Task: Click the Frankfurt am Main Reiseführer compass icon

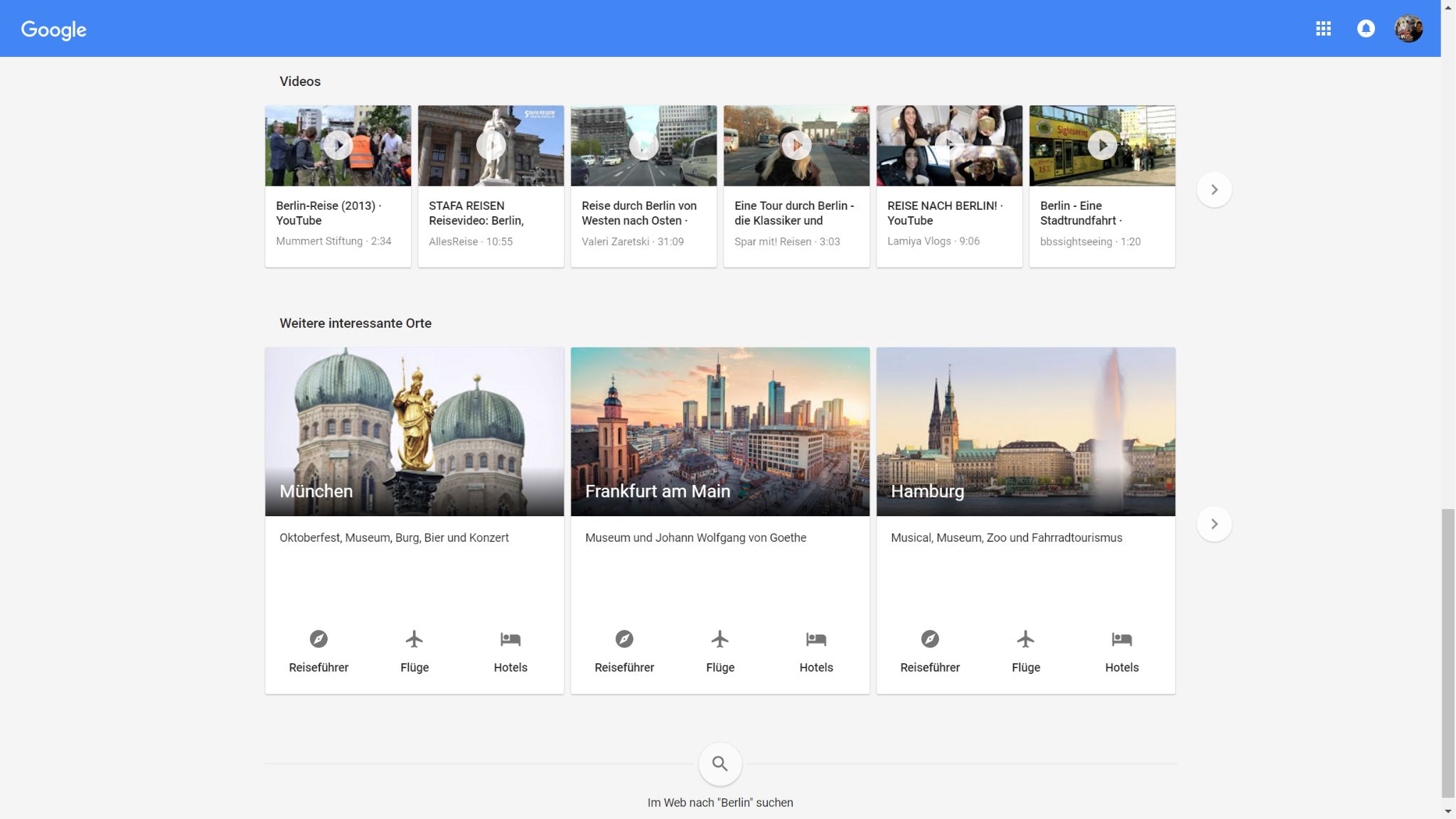Action: (x=624, y=639)
